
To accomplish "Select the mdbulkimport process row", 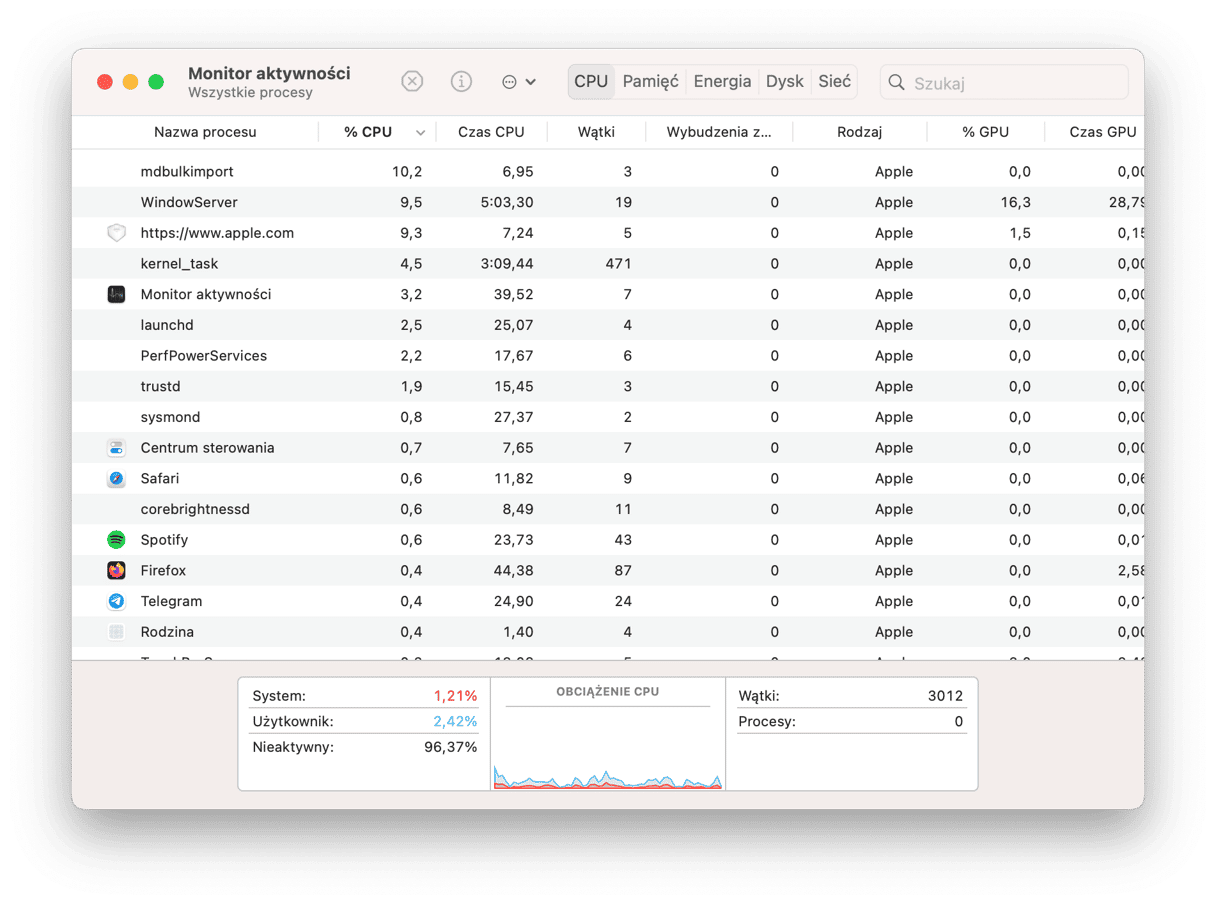I will point(608,172).
